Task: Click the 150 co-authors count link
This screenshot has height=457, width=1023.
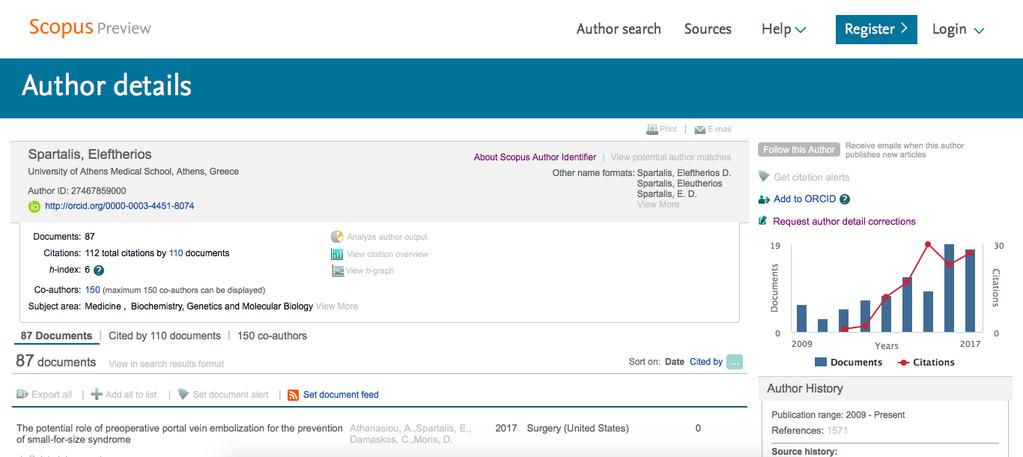Action: [x=93, y=290]
